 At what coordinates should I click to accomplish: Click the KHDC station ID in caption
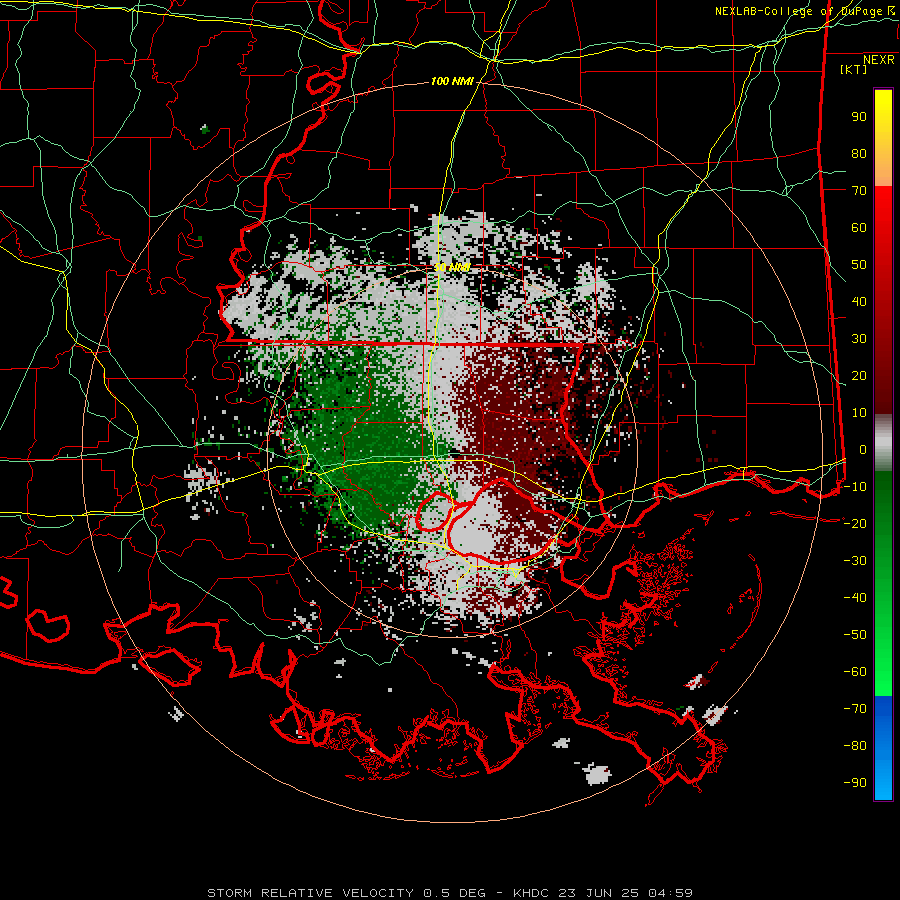tap(533, 893)
